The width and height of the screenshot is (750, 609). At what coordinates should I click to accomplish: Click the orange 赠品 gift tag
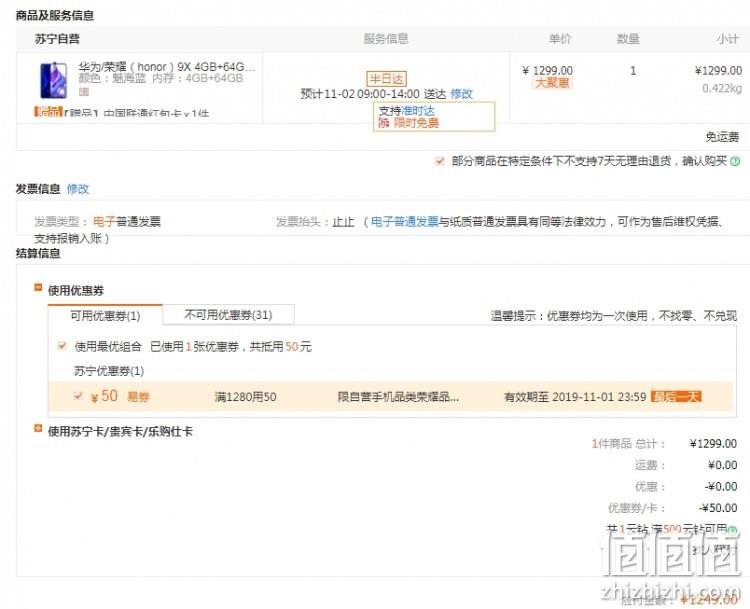coord(48,112)
